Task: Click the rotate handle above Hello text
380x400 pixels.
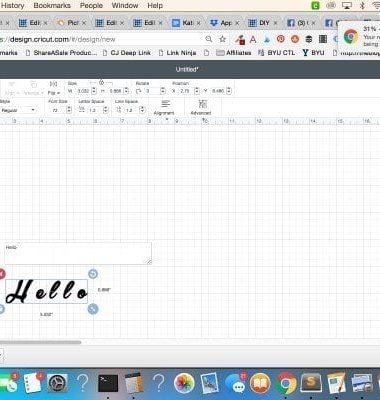Action: click(93, 274)
